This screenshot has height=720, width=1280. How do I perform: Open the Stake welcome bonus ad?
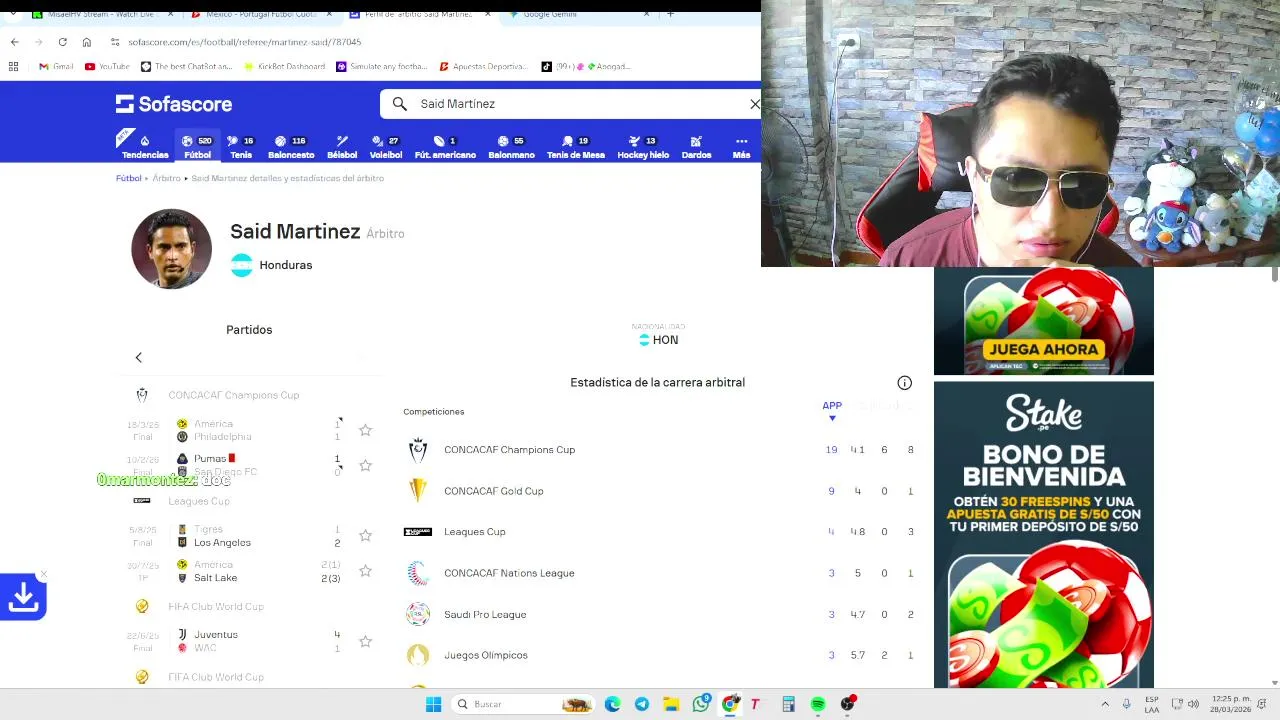tap(1043, 535)
